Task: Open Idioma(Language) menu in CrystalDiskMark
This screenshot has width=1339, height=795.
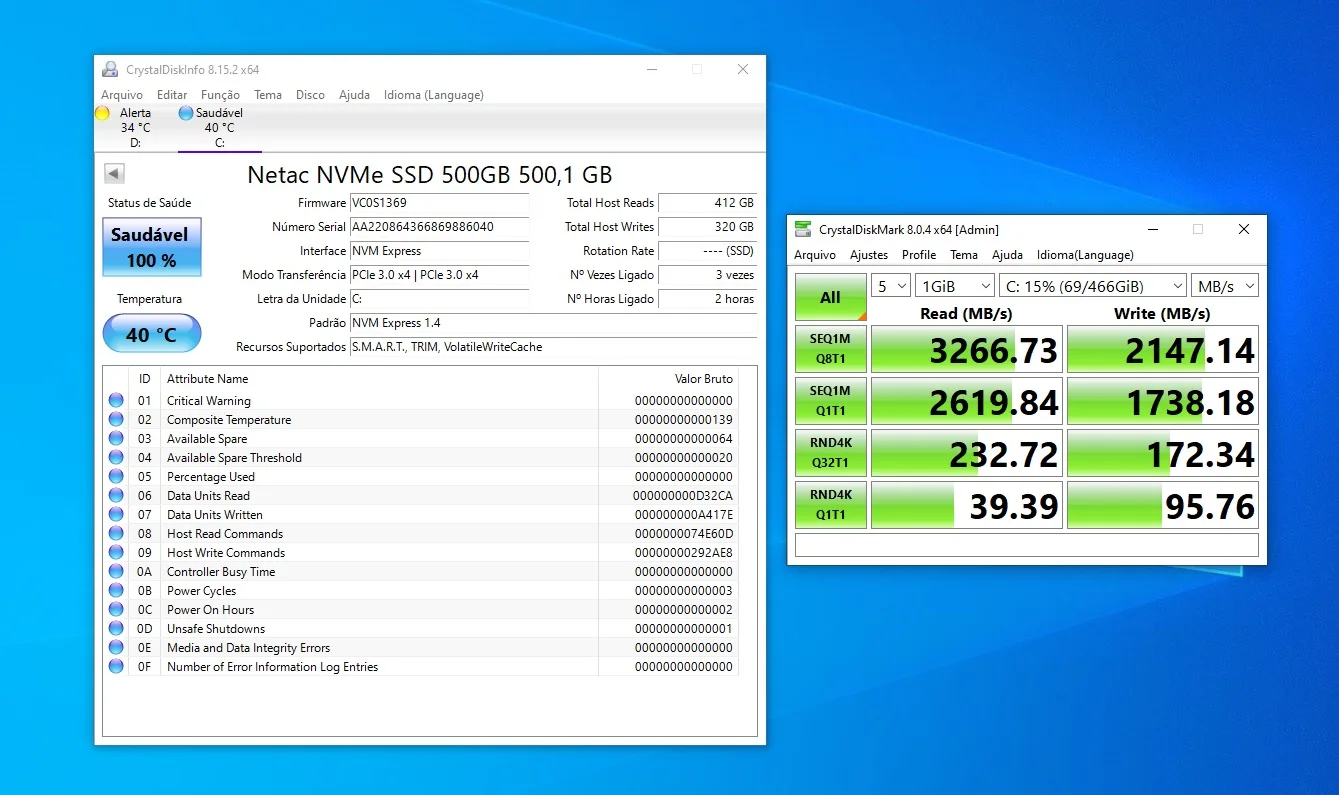Action: (1085, 255)
